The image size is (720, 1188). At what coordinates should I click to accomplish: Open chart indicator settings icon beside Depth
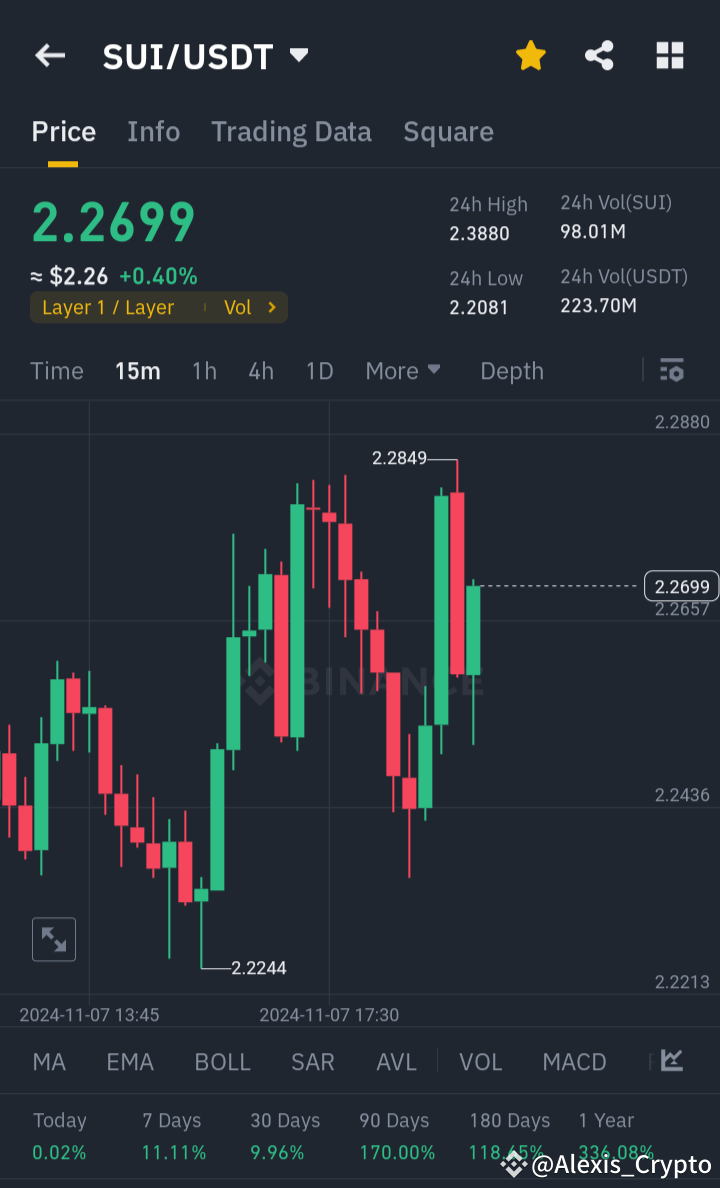tap(671, 370)
